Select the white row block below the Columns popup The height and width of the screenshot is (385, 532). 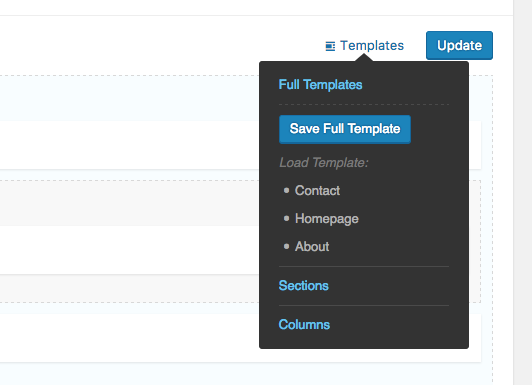(241, 355)
